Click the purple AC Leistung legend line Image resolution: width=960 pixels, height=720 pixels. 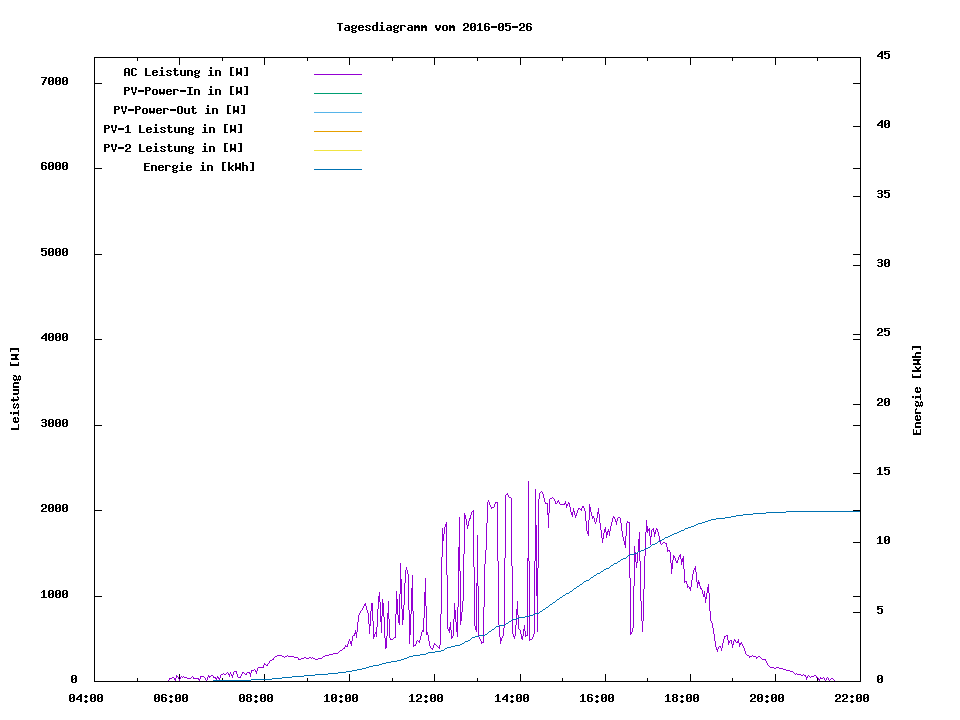[x=337, y=74]
